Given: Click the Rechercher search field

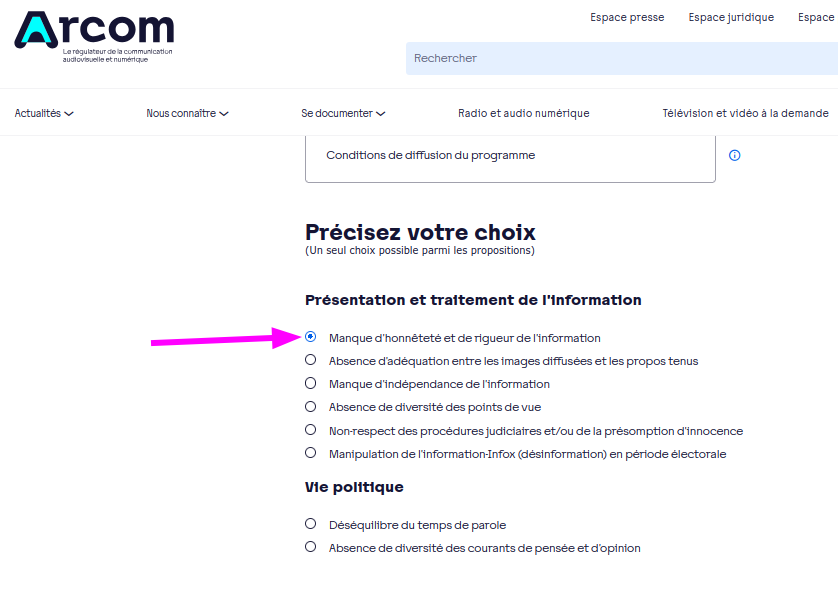Looking at the screenshot, I should [620, 58].
